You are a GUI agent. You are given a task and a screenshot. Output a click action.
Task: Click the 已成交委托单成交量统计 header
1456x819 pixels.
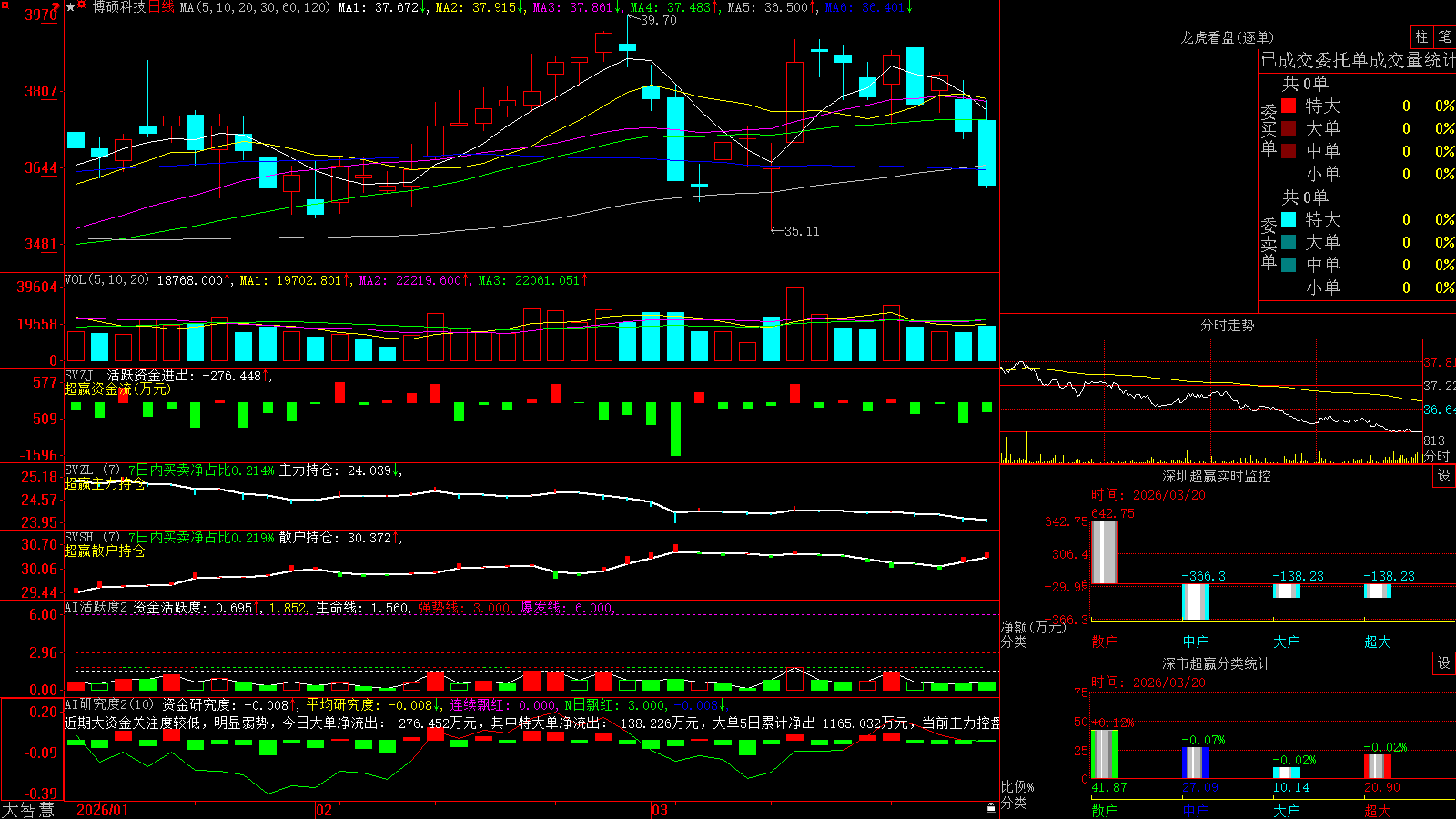(x=1358, y=60)
